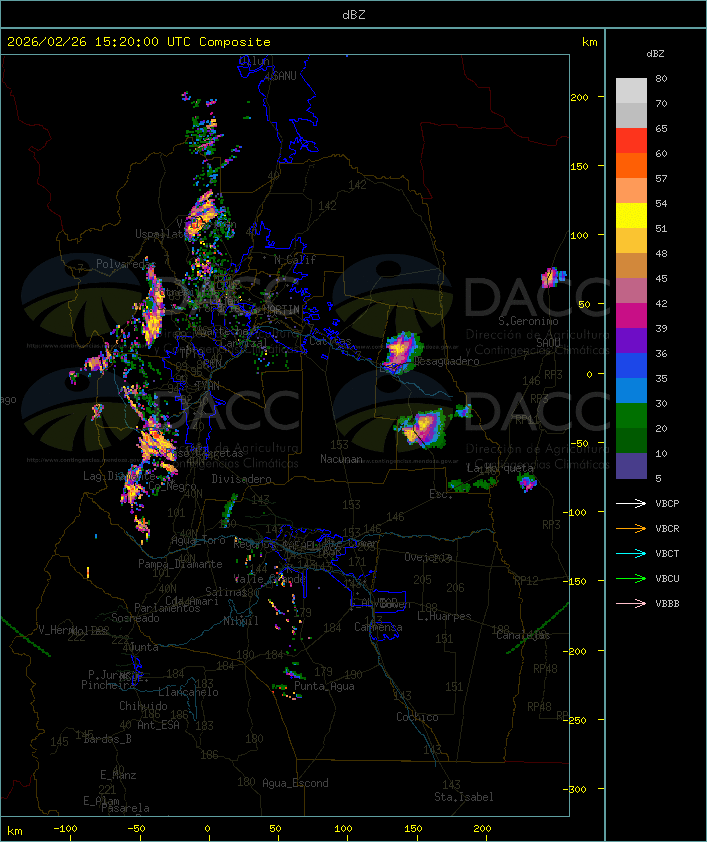This screenshot has height=842, width=707.
Task: Click the Divisadero map label
Action: tap(242, 478)
